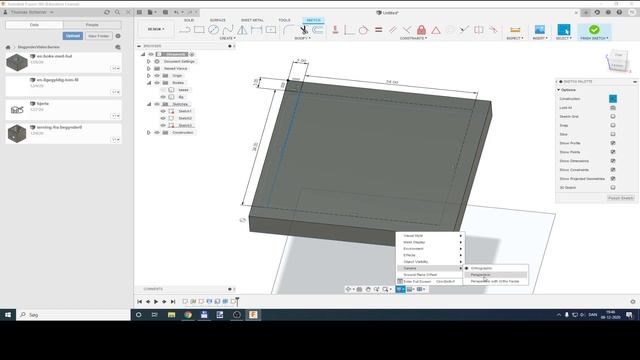Open the People tab in data panel
640x360 pixels.
tap(92, 25)
